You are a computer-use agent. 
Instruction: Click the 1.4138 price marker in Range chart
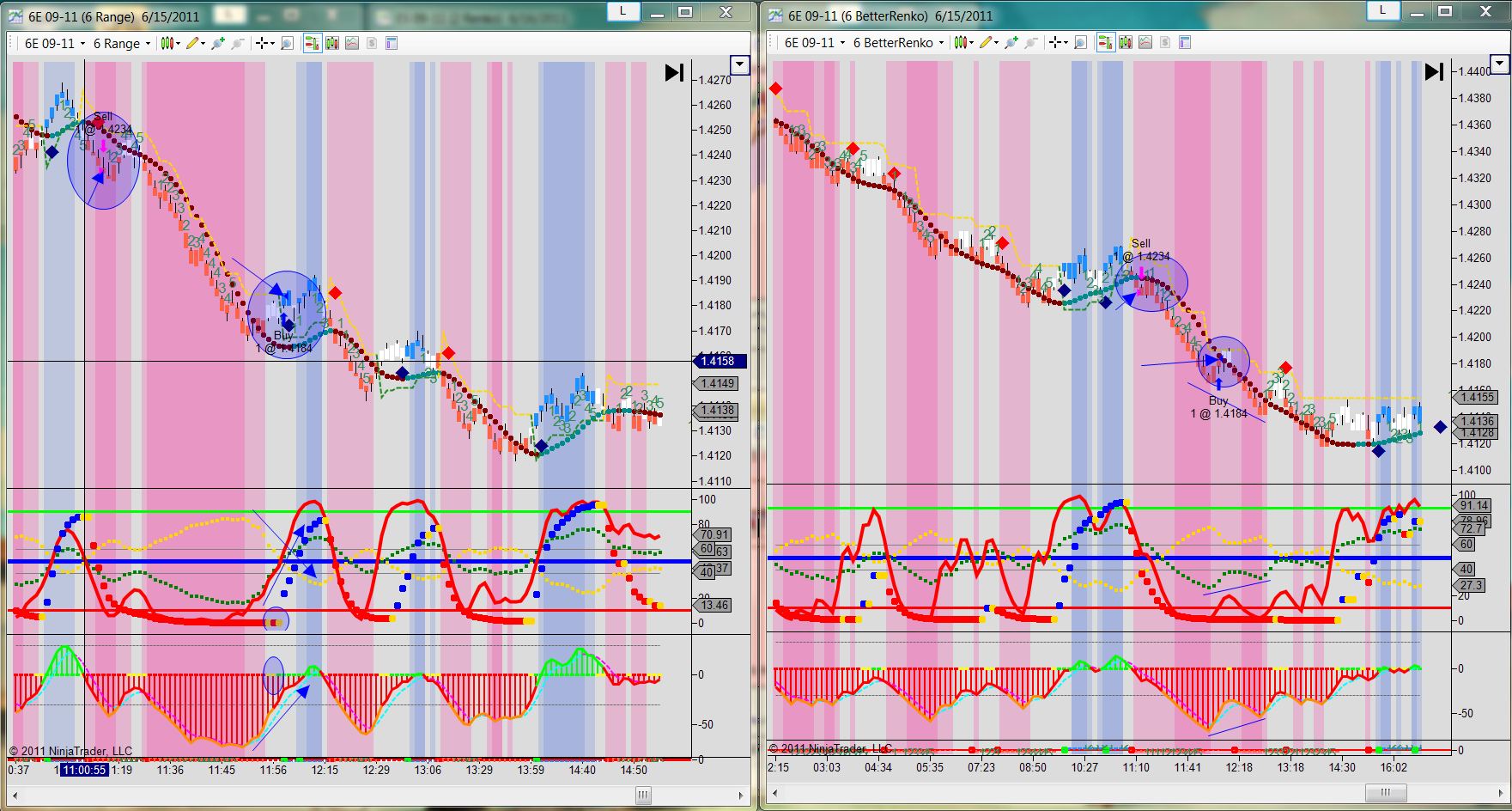tap(716, 411)
